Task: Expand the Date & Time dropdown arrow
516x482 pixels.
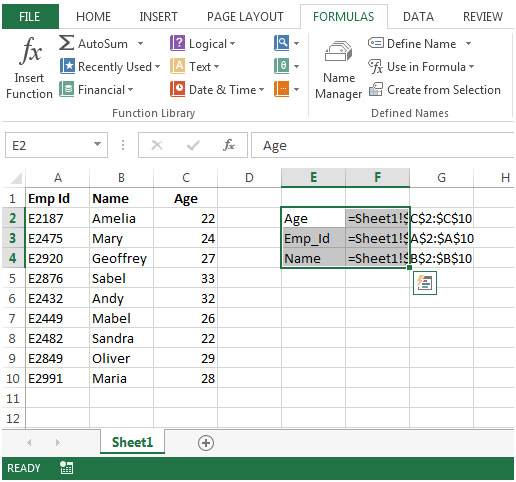Action: point(261,90)
